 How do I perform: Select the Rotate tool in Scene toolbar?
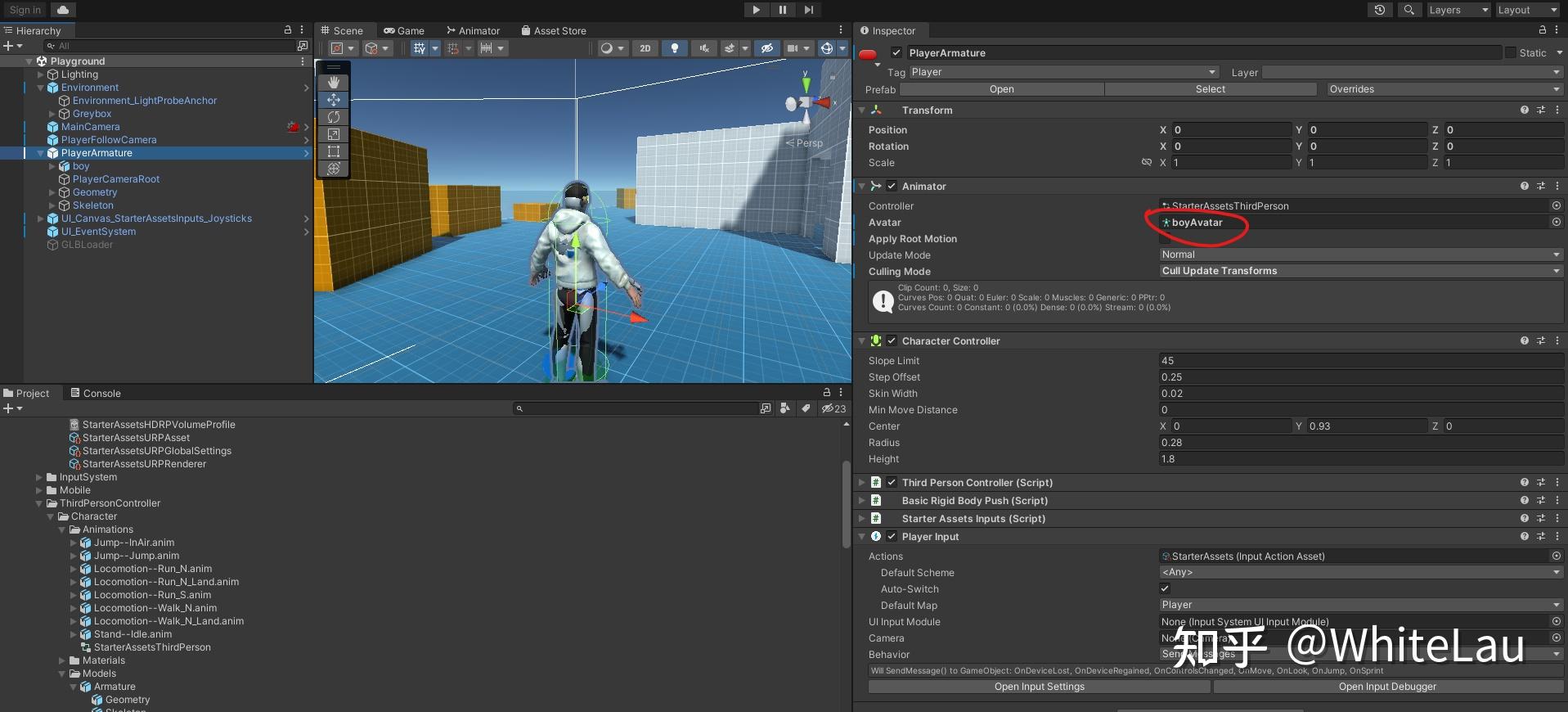[x=334, y=117]
